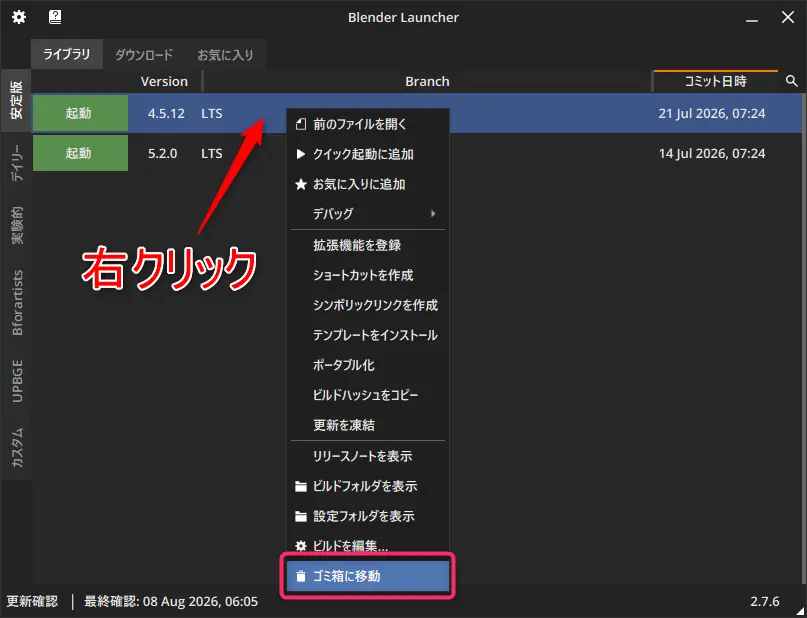Choose シンボリックリンクを作成 menu entry
The height and width of the screenshot is (618, 807).
368,305
